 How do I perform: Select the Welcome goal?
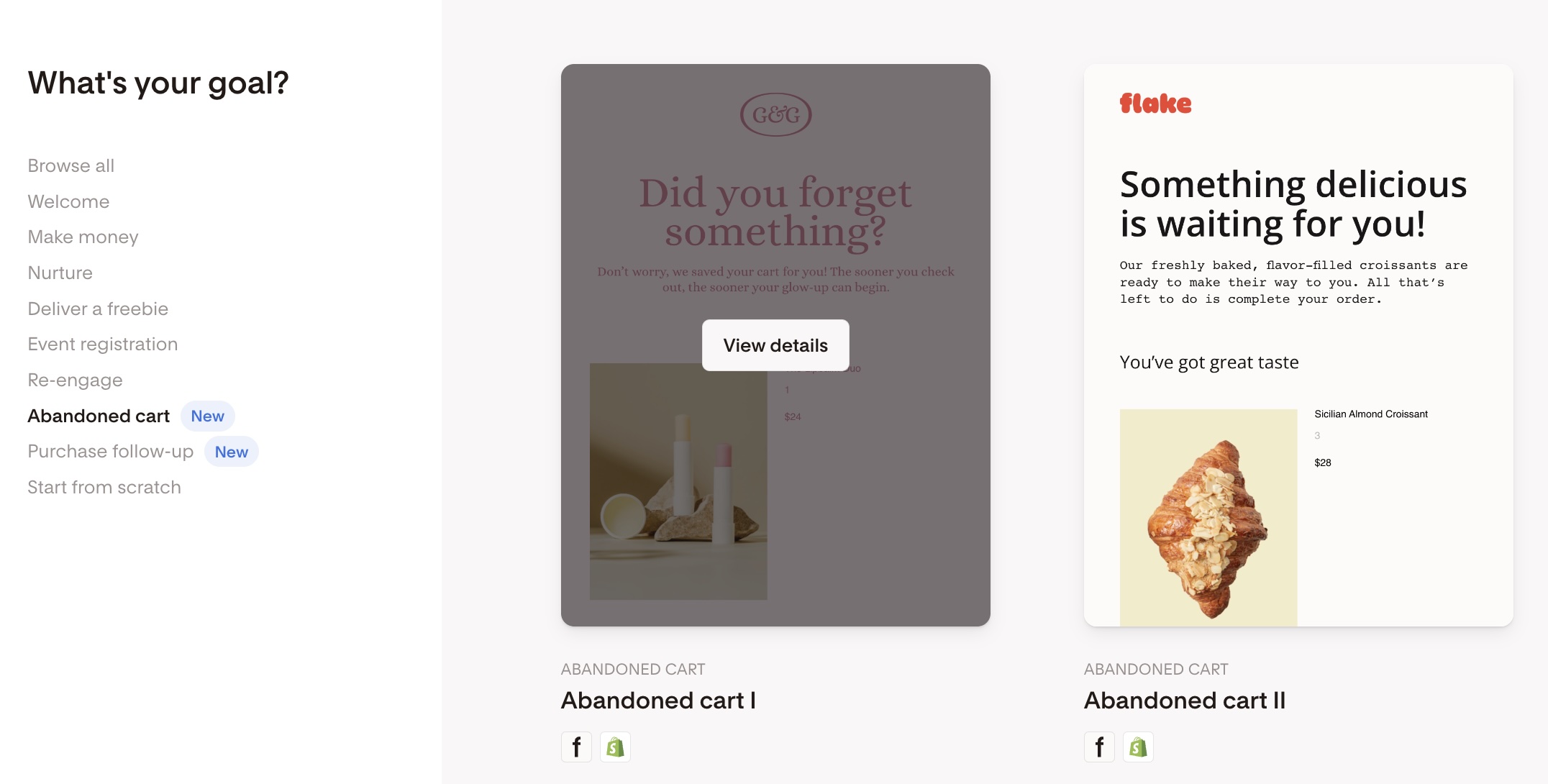(x=68, y=201)
